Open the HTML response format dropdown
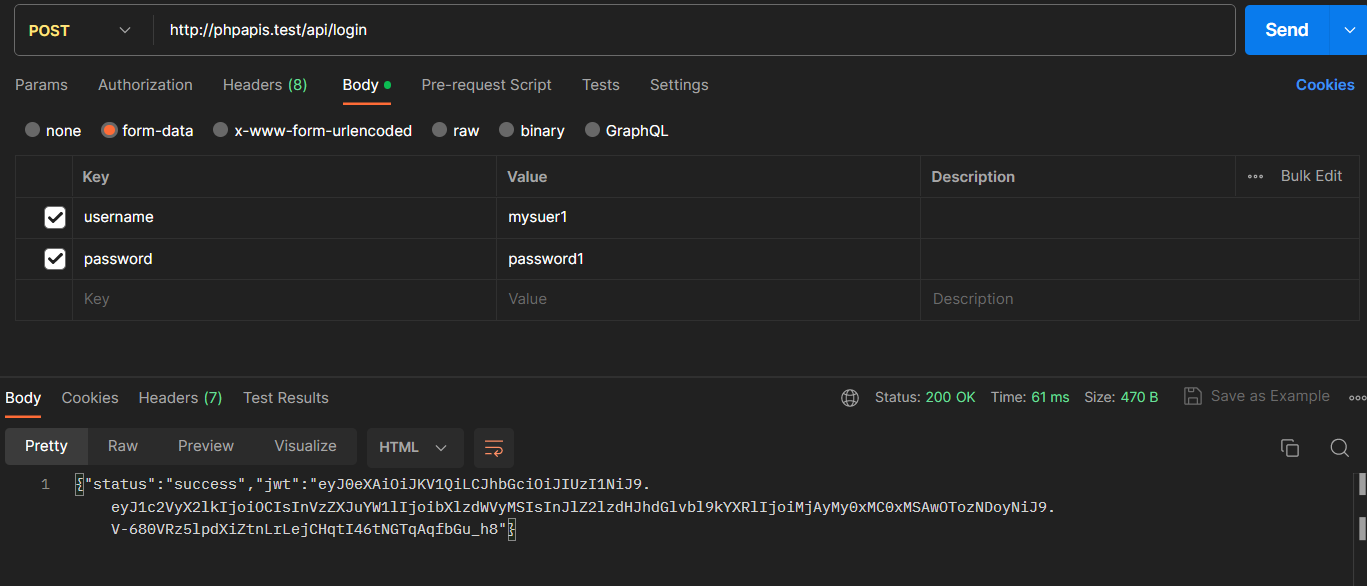1367x586 pixels. coord(415,448)
